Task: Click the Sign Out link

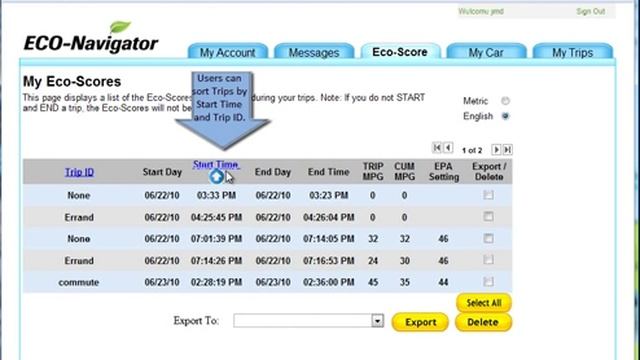Action: (x=590, y=11)
